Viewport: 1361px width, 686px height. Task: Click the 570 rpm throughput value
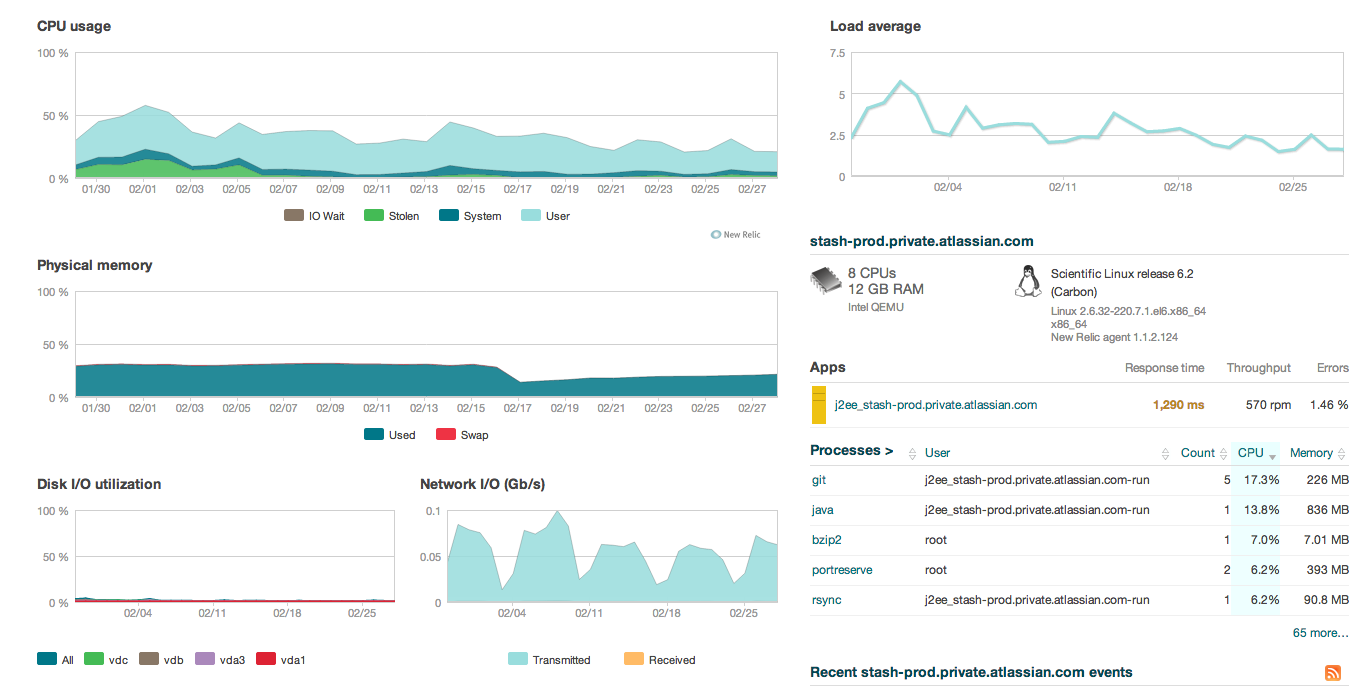pyautogui.click(x=1268, y=405)
